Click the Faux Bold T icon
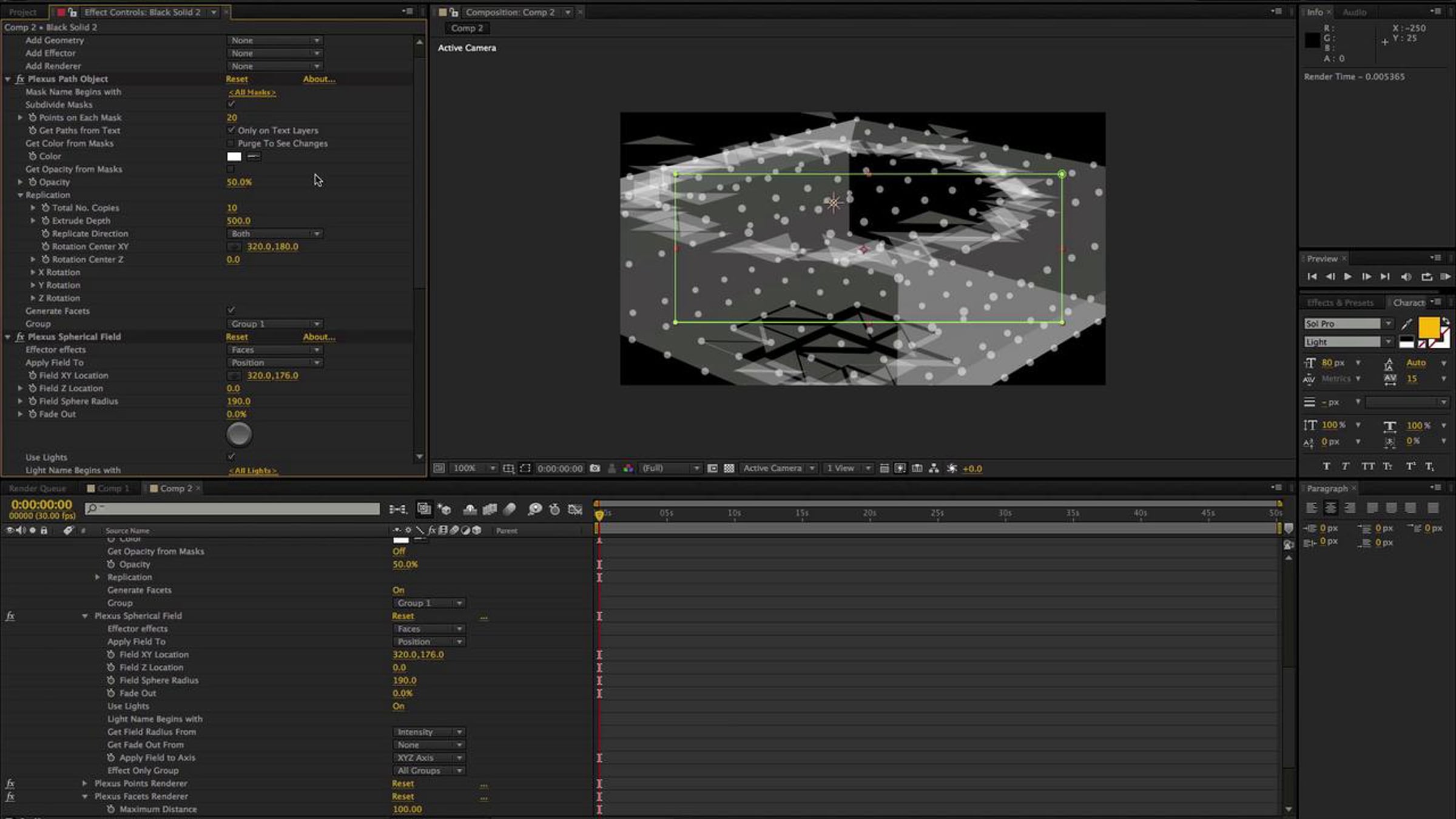This screenshot has width=1456, height=819. pyautogui.click(x=1326, y=466)
